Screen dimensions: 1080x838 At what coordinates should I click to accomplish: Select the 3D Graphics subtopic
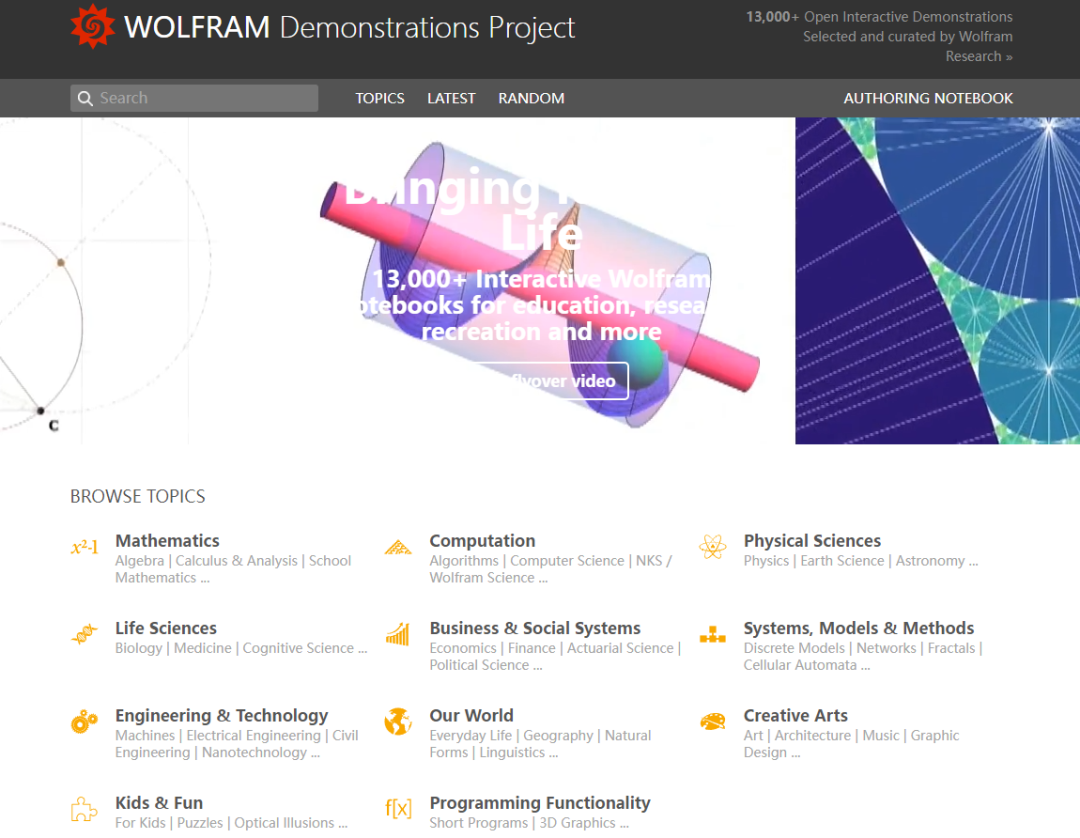577,823
